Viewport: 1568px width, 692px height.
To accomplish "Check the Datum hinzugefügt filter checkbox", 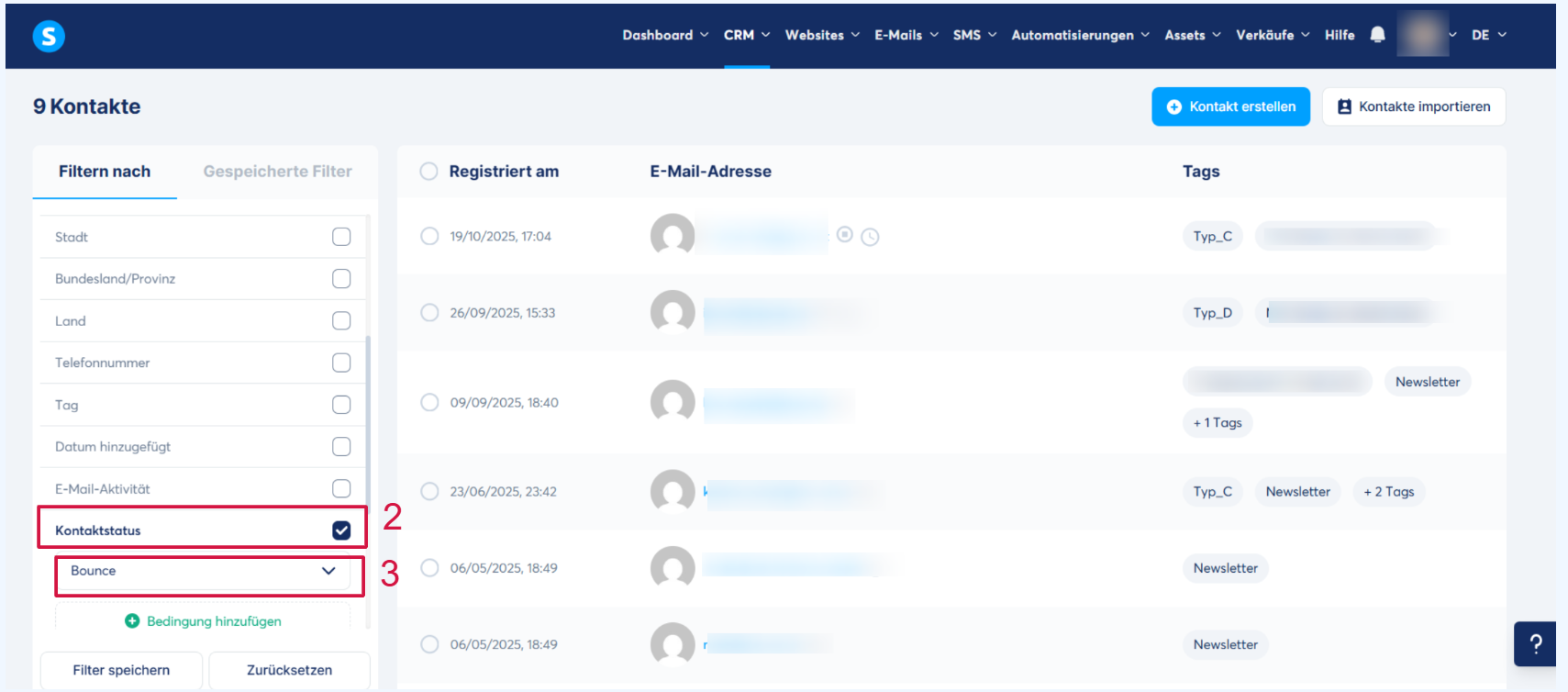I will [341, 447].
